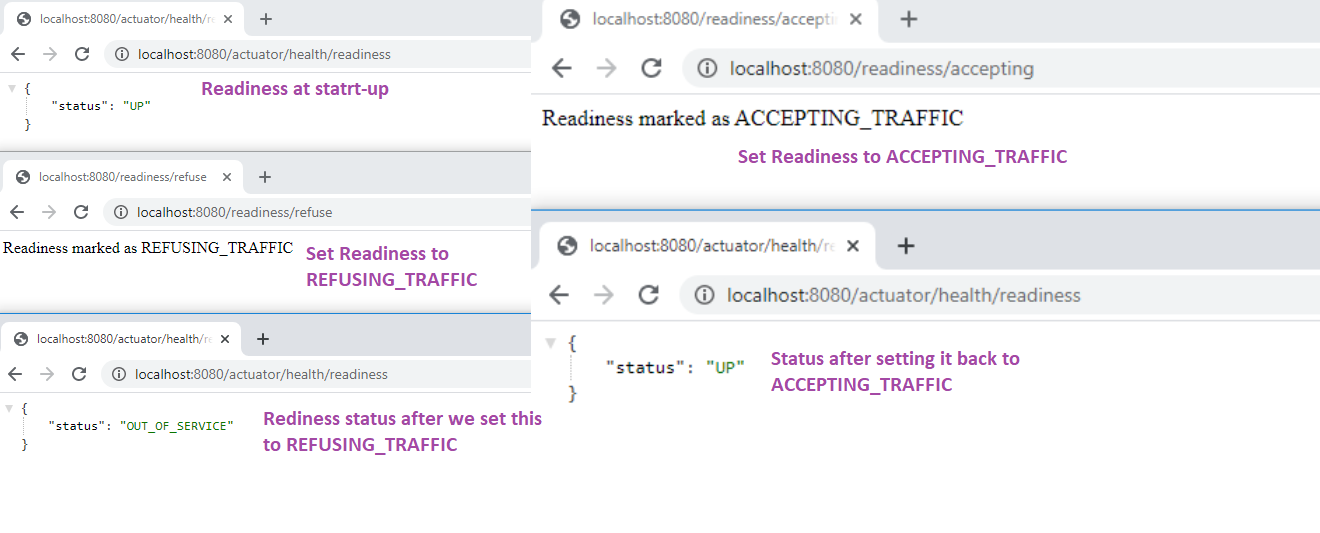Collapse JSON object beside 'Readiness at statrt-up'
1320x533 pixels.
11,88
